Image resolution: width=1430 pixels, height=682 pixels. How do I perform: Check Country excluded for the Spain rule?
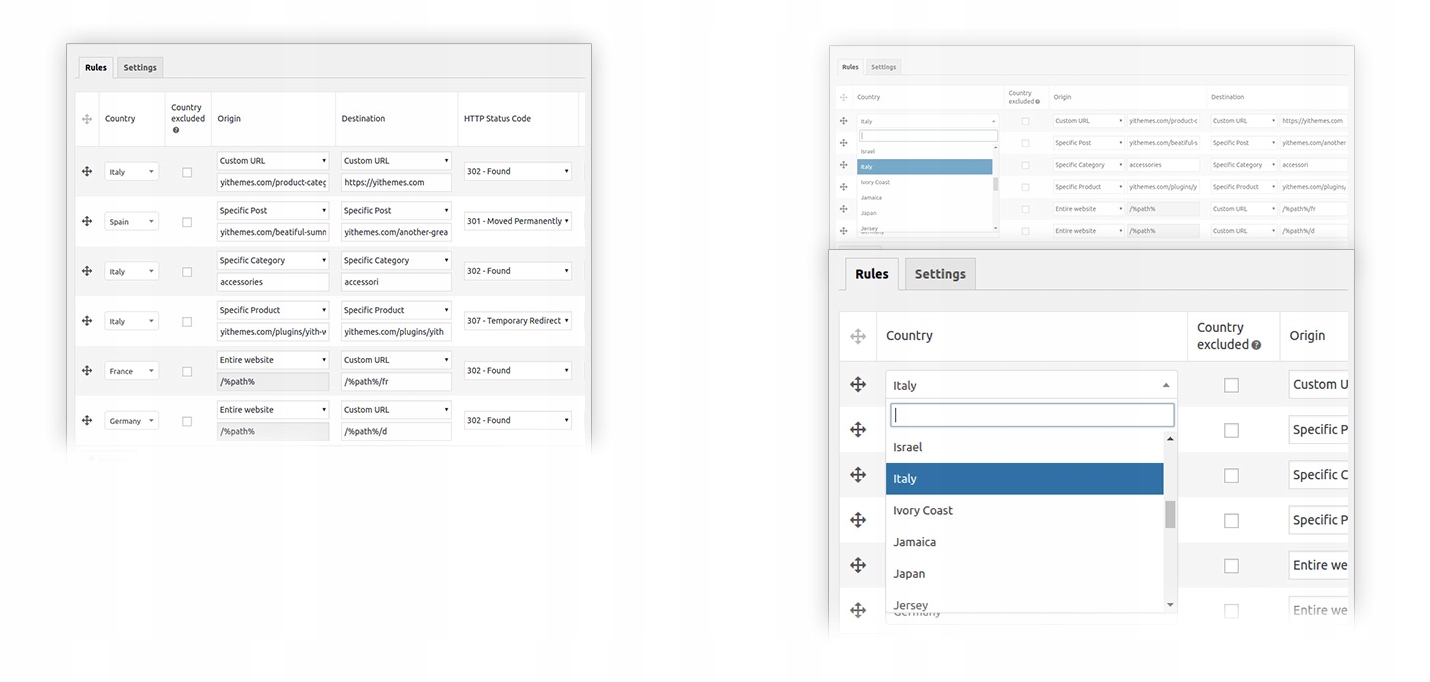(187, 222)
